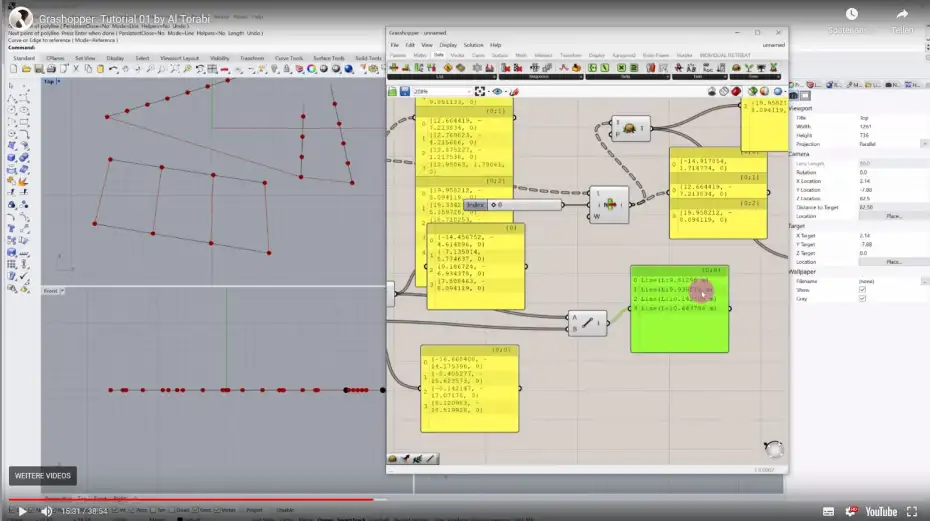The image size is (930, 521).
Task: Expand the List panel bar in the Sets ribbon
Action: click(441, 77)
